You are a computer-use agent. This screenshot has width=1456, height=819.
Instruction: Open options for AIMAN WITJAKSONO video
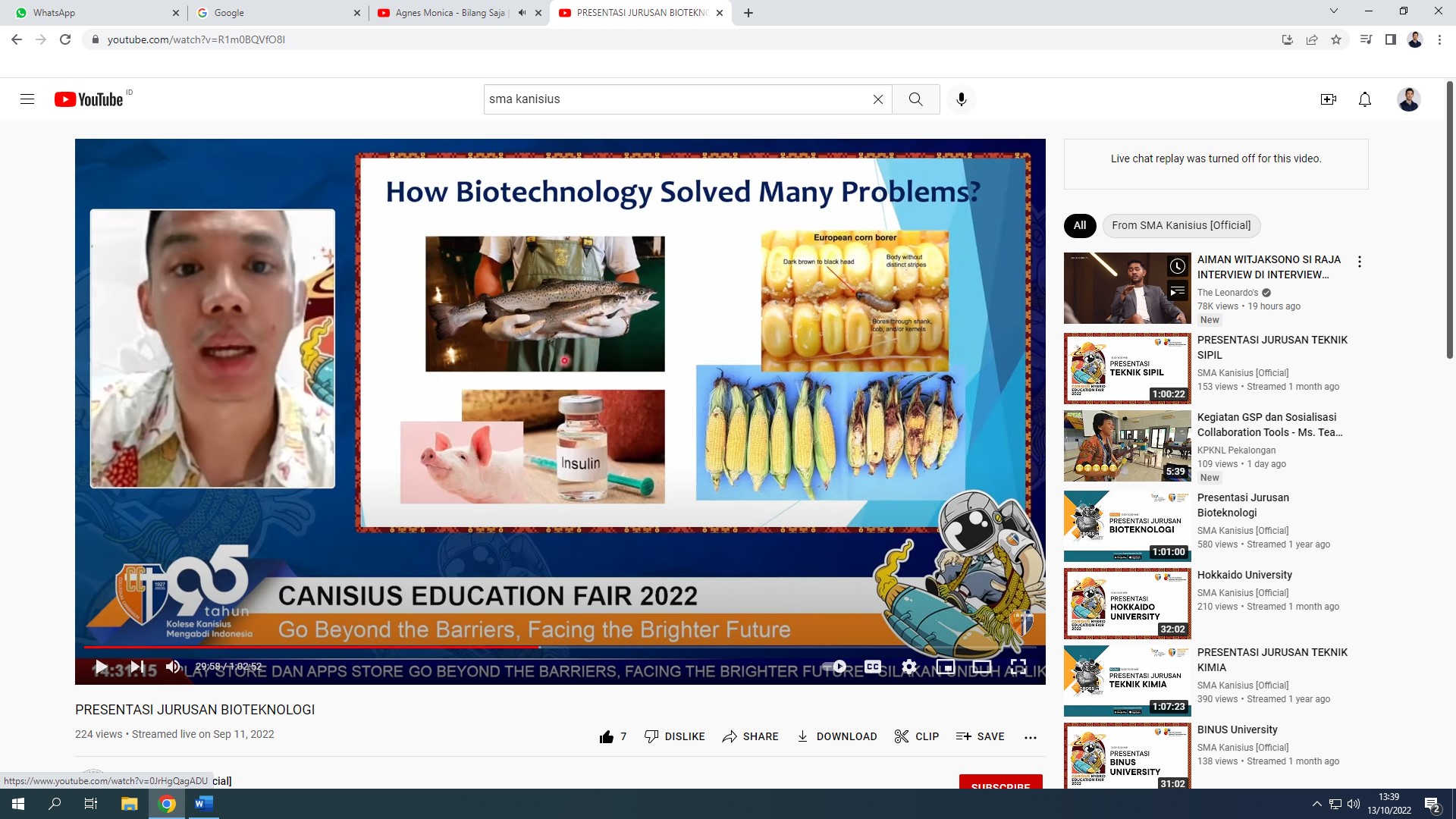(1359, 262)
